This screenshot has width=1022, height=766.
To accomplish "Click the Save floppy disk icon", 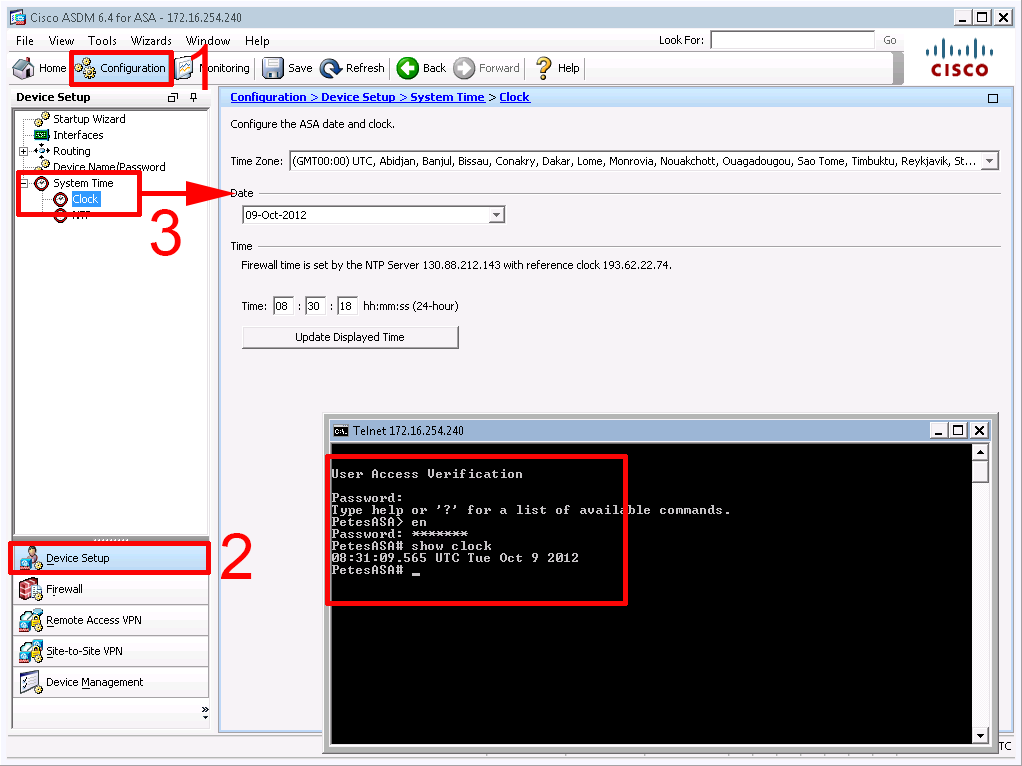I will [x=272, y=68].
